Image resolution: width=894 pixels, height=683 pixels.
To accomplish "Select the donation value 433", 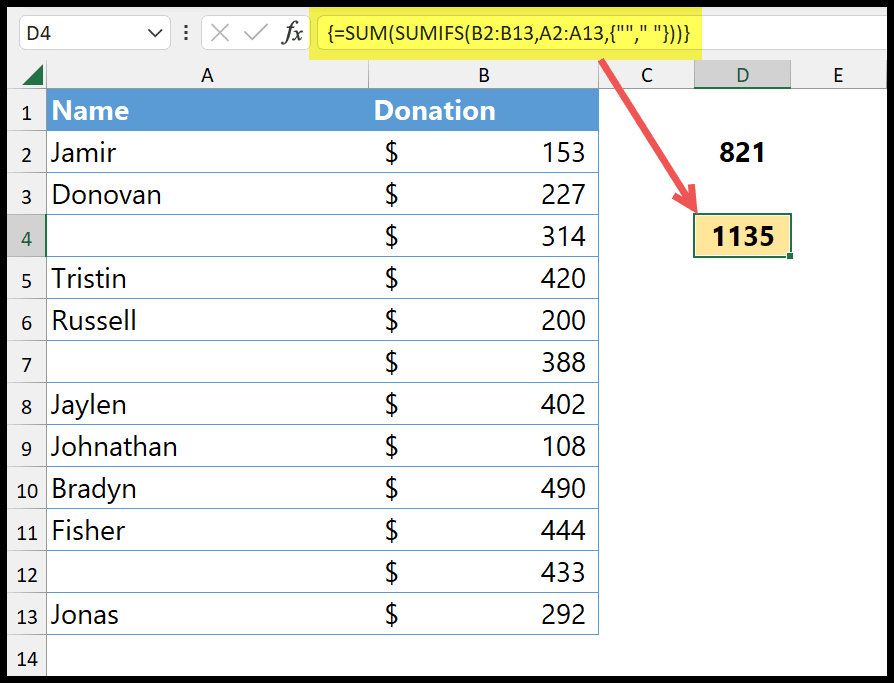I will tap(483, 572).
